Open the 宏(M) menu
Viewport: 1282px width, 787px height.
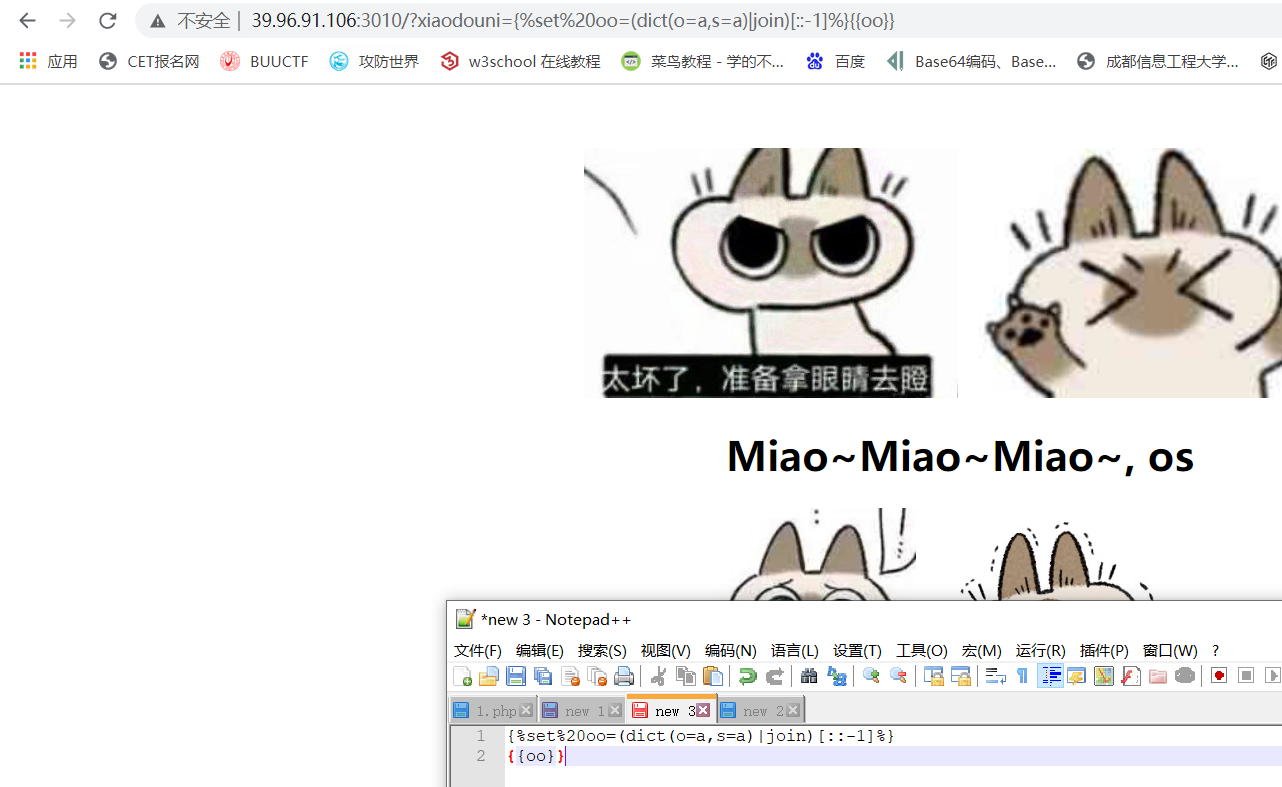click(x=982, y=650)
